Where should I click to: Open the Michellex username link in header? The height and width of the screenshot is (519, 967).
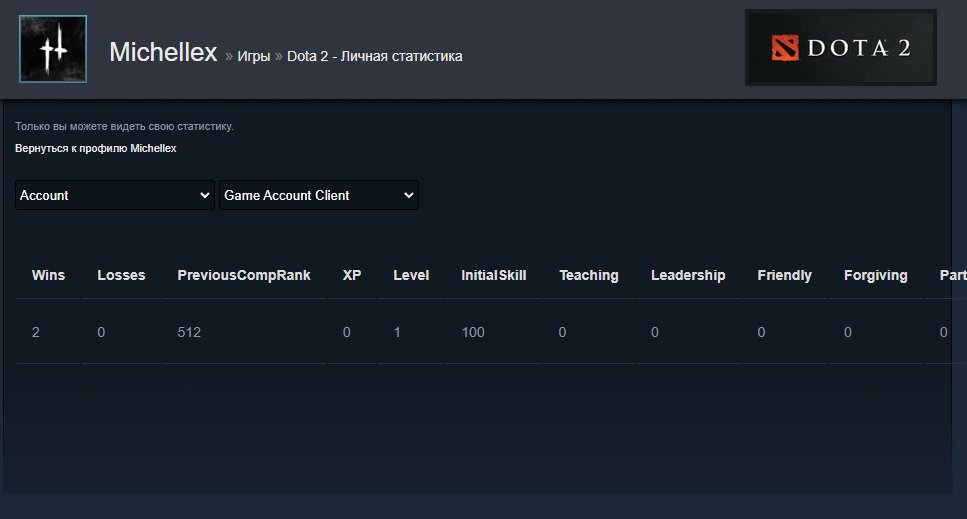[x=163, y=52]
